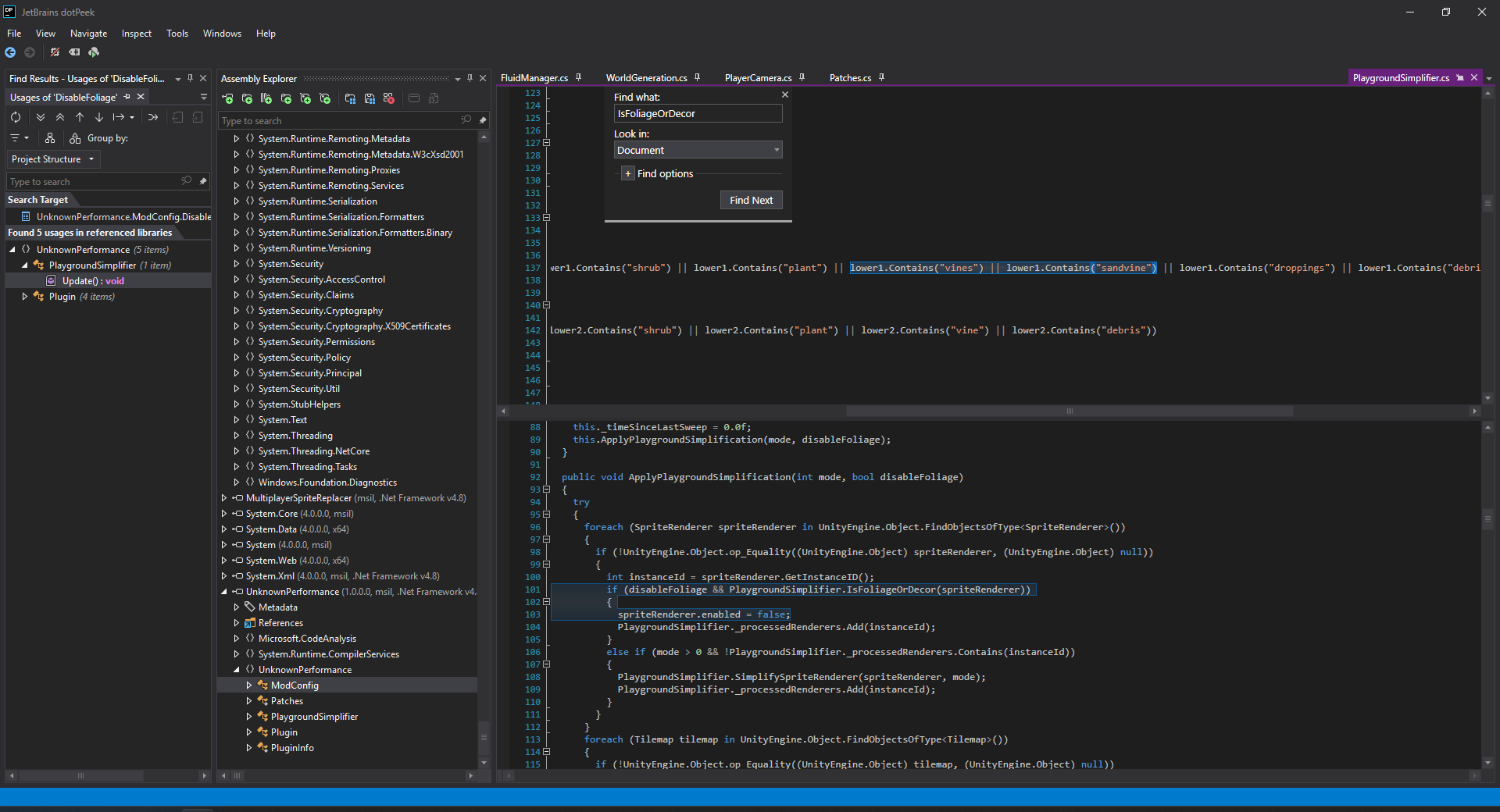Switch to the WorldGeneration.cs tab
The width and height of the screenshot is (1500, 812).
[647, 78]
